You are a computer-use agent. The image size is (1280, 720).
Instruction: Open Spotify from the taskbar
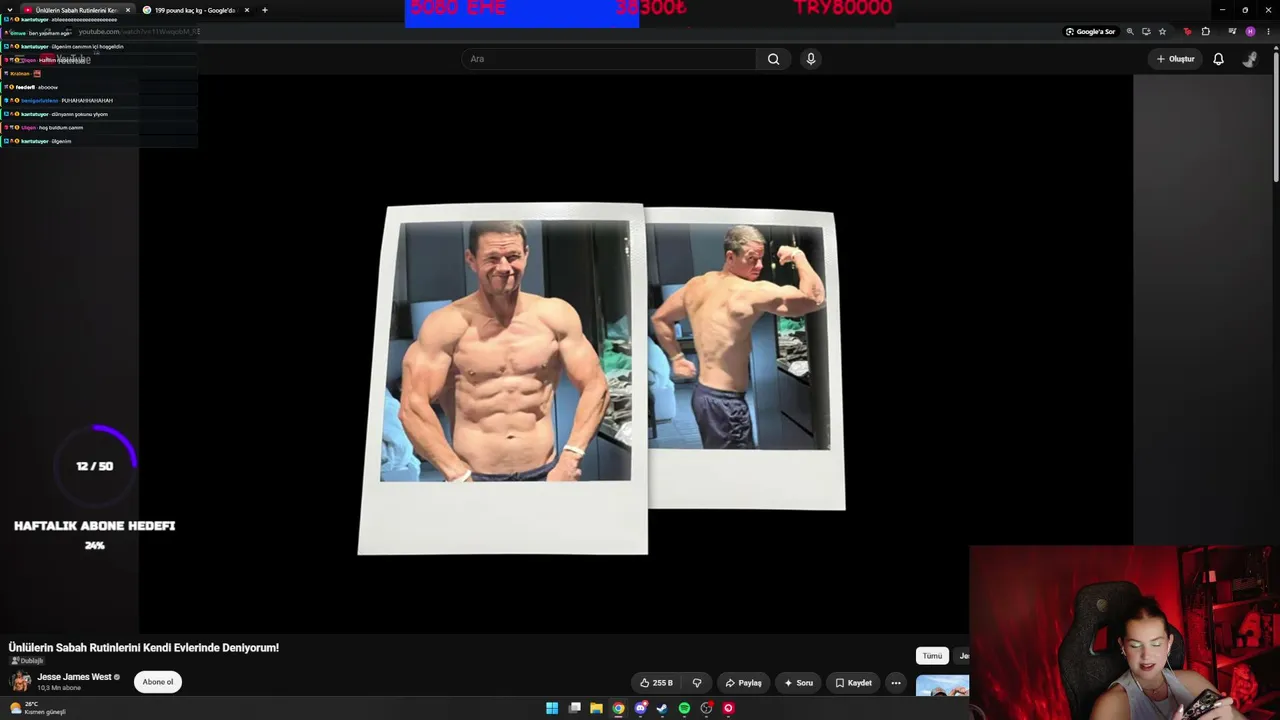coord(684,708)
